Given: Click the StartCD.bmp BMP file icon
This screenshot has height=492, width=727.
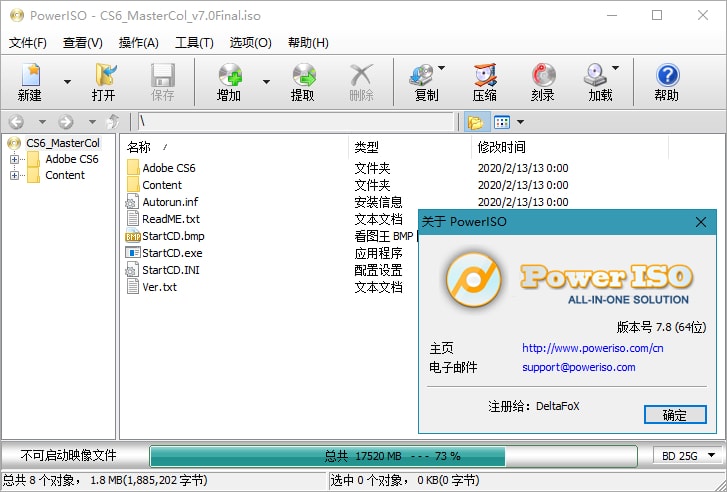Looking at the screenshot, I should coord(133,236).
